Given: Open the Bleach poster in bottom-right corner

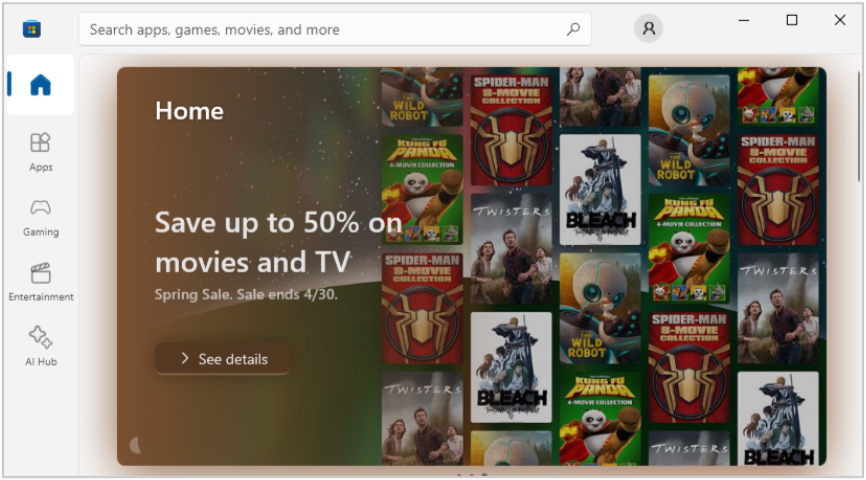Looking at the screenshot, I should pyautogui.click(x=778, y=418).
